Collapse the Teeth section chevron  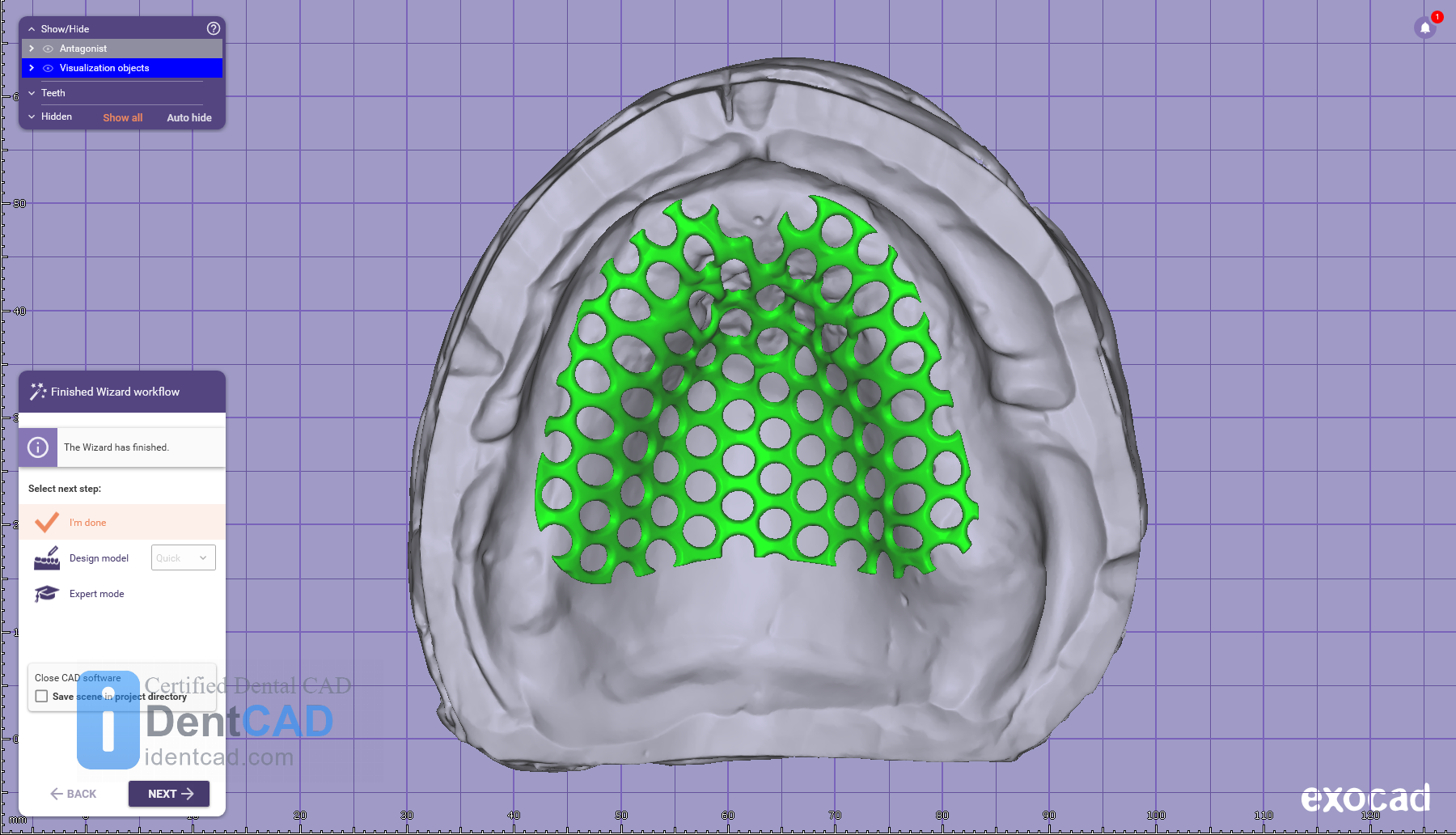(32, 93)
